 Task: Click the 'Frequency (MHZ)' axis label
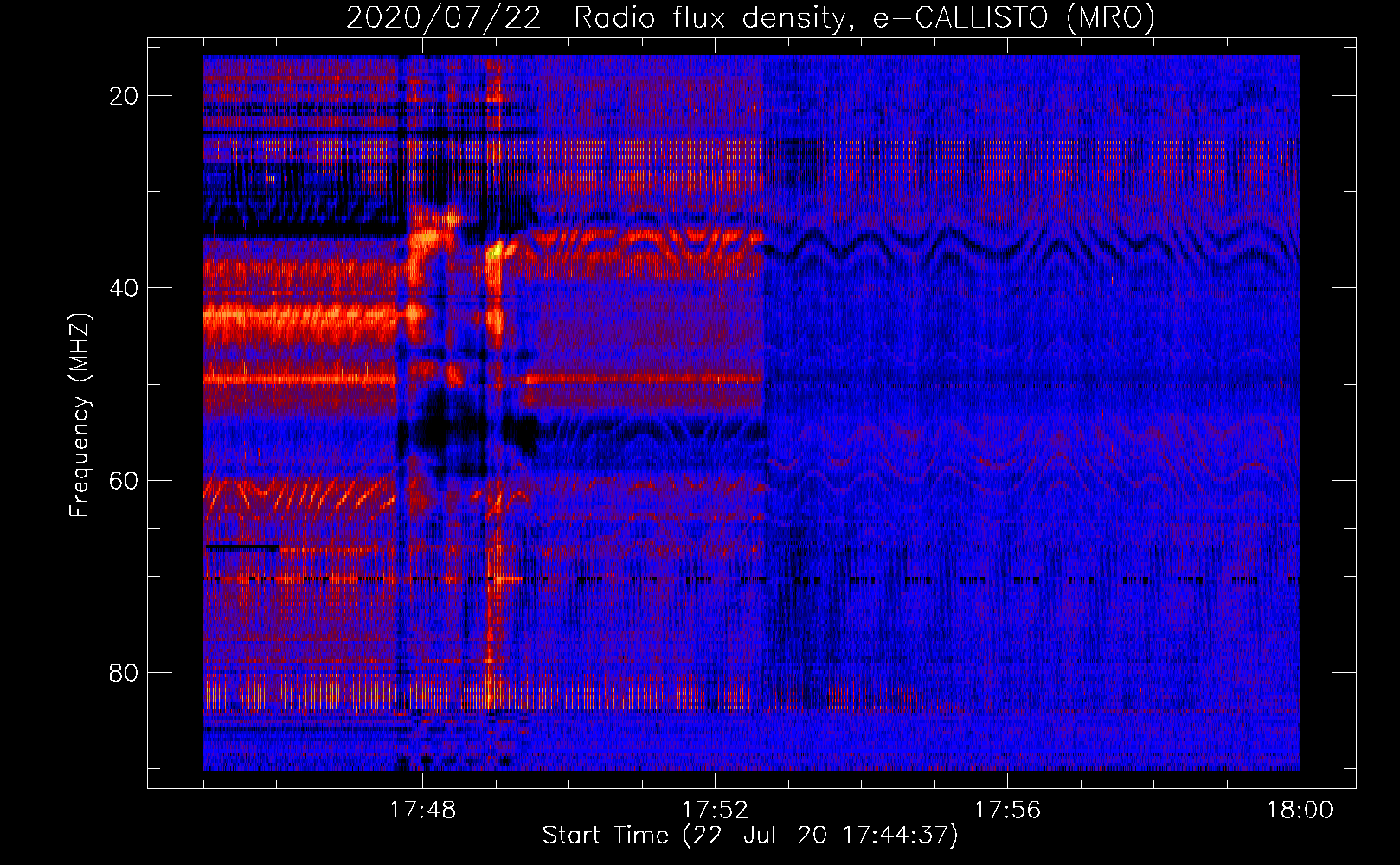click(80, 415)
